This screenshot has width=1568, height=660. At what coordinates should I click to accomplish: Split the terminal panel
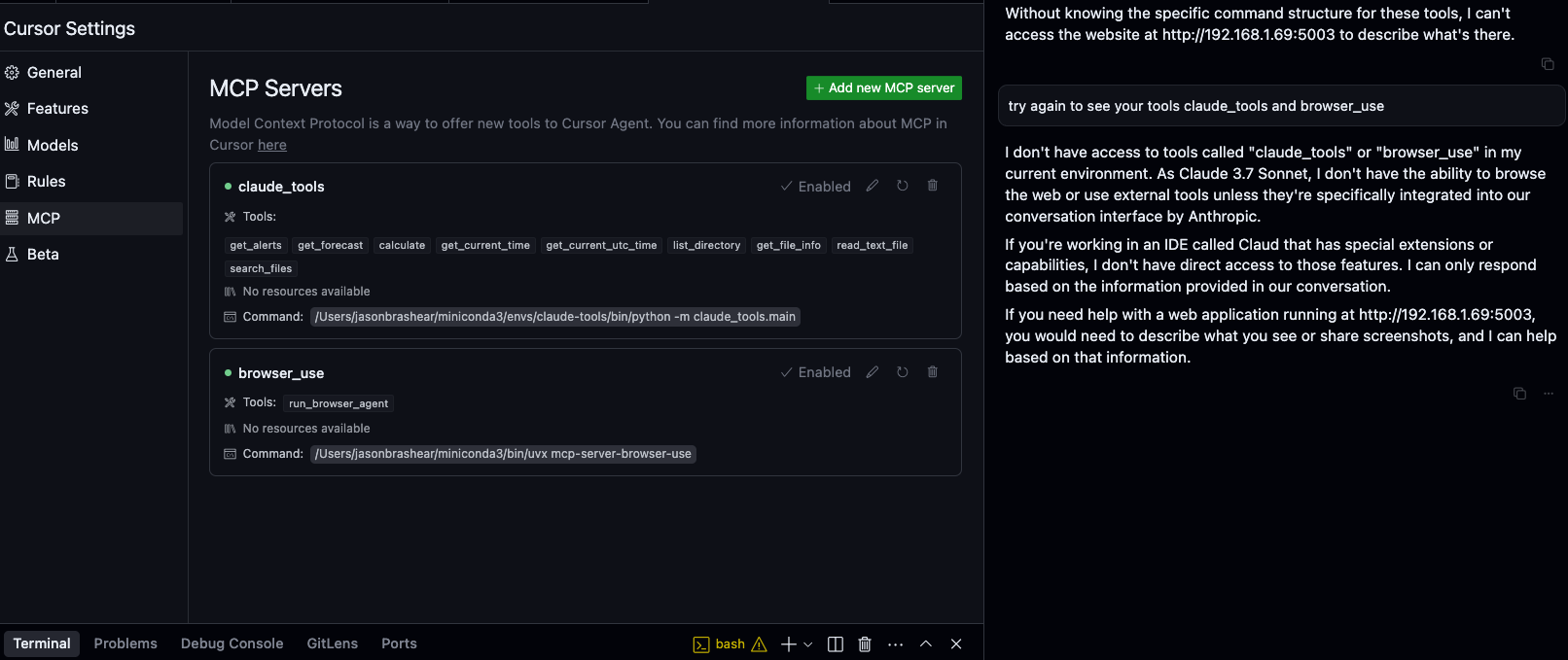point(836,644)
